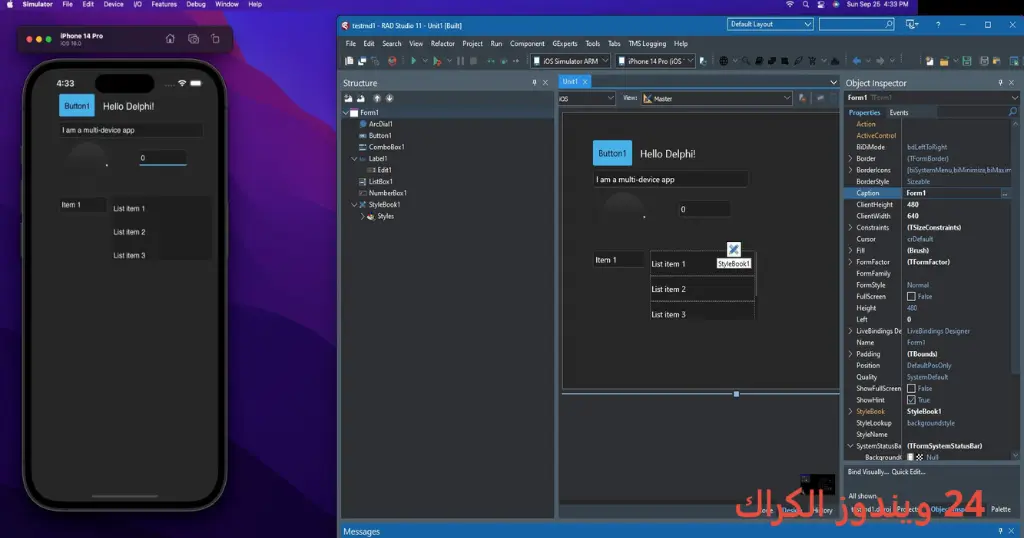Image resolution: width=1024 pixels, height=538 pixels.
Task: Open the Default Layout dropdown
Action: pos(770,24)
